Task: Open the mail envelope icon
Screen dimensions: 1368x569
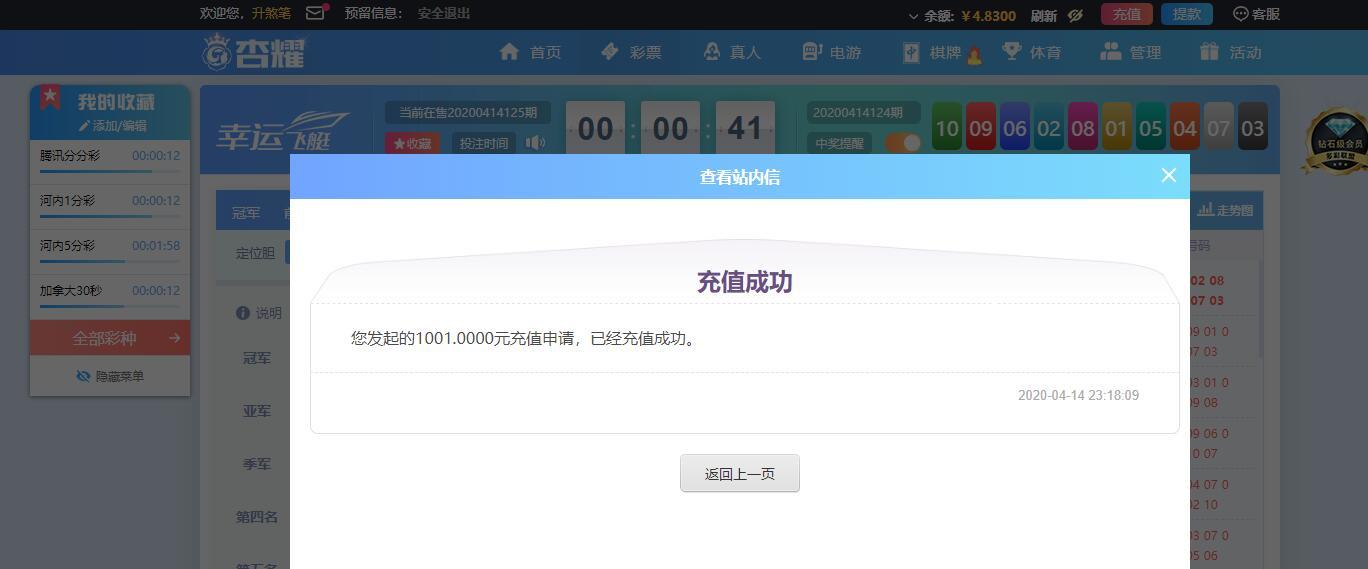Action: click(316, 13)
